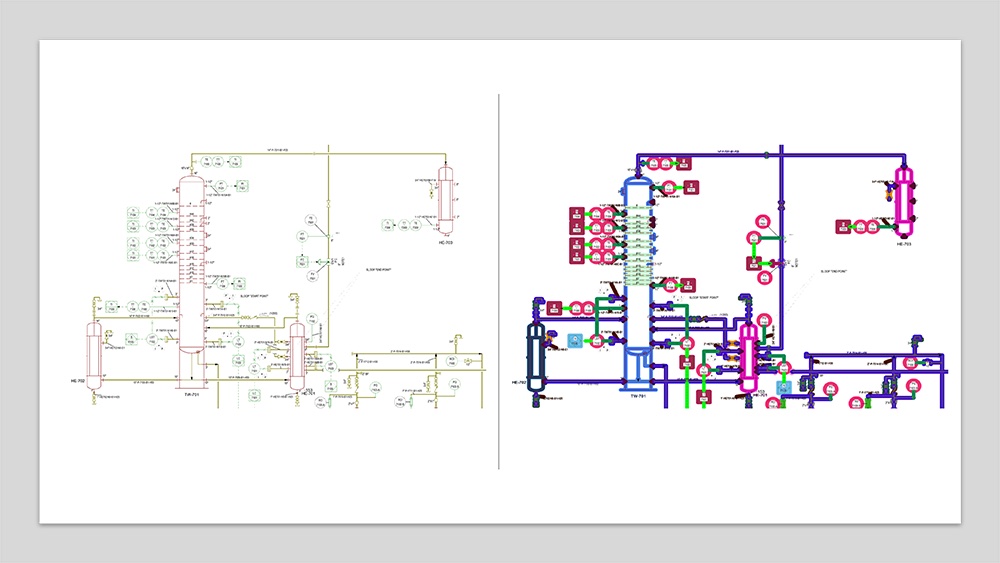Select the HE-703 label in the colorized diagram
This screenshot has height=563, width=1000.
(x=904, y=244)
